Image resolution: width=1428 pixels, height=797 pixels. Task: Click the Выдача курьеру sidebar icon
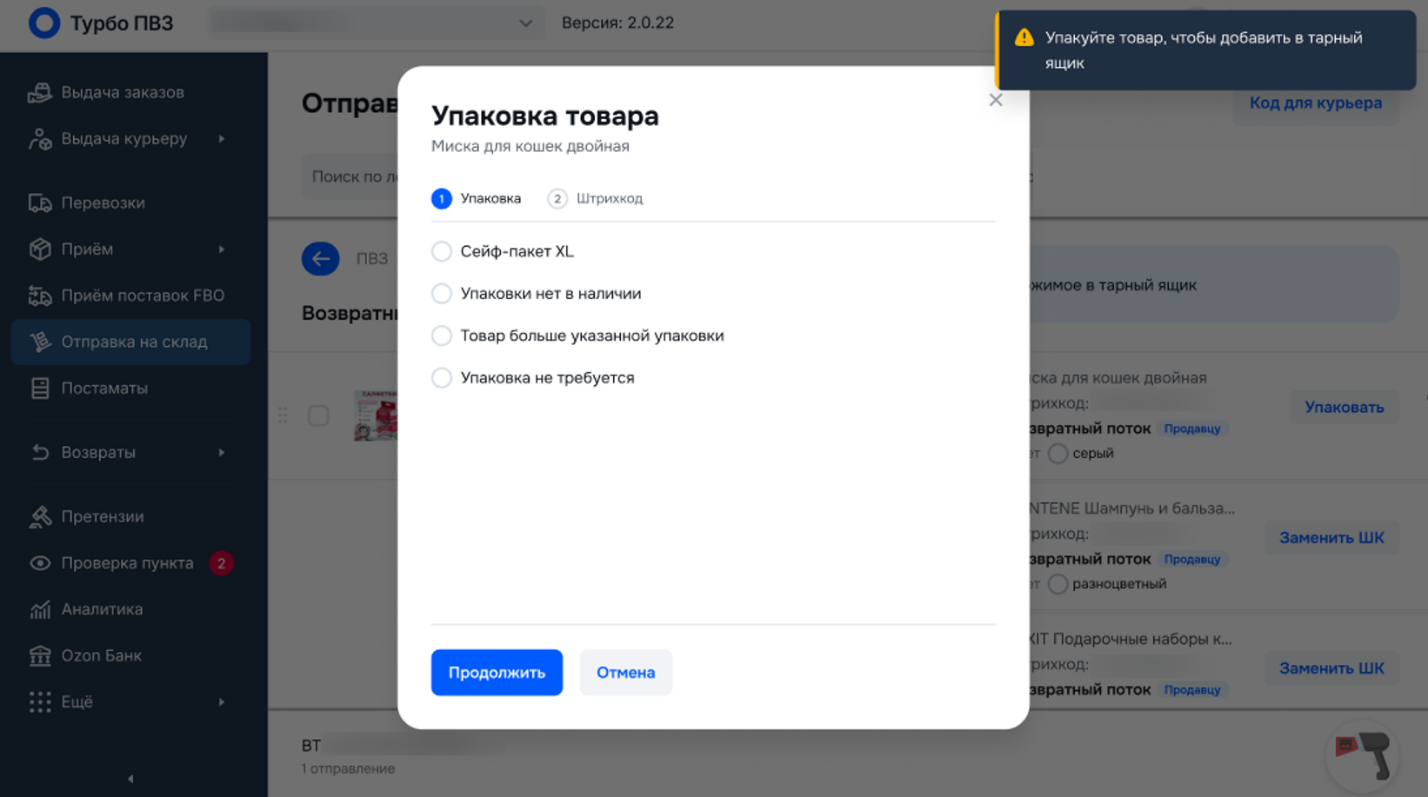(x=40, y=139)
